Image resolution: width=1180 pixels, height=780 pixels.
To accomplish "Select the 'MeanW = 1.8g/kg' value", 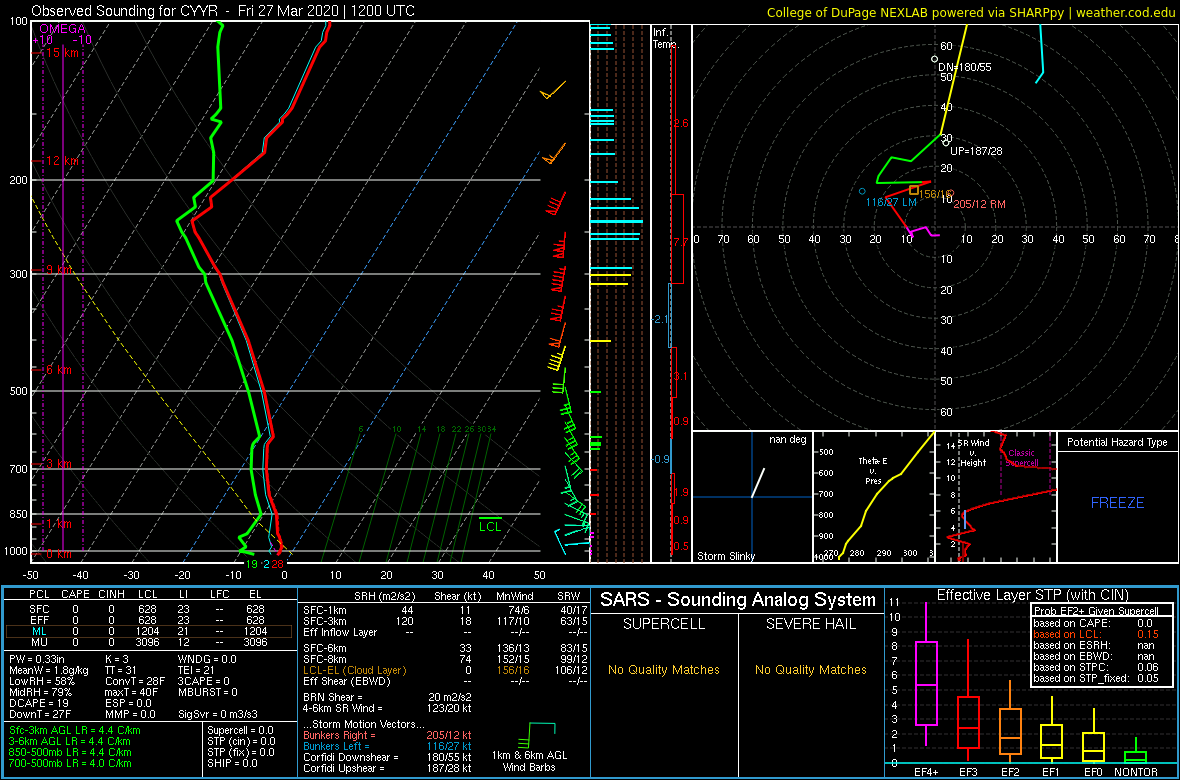I will (x=48, y=672).
